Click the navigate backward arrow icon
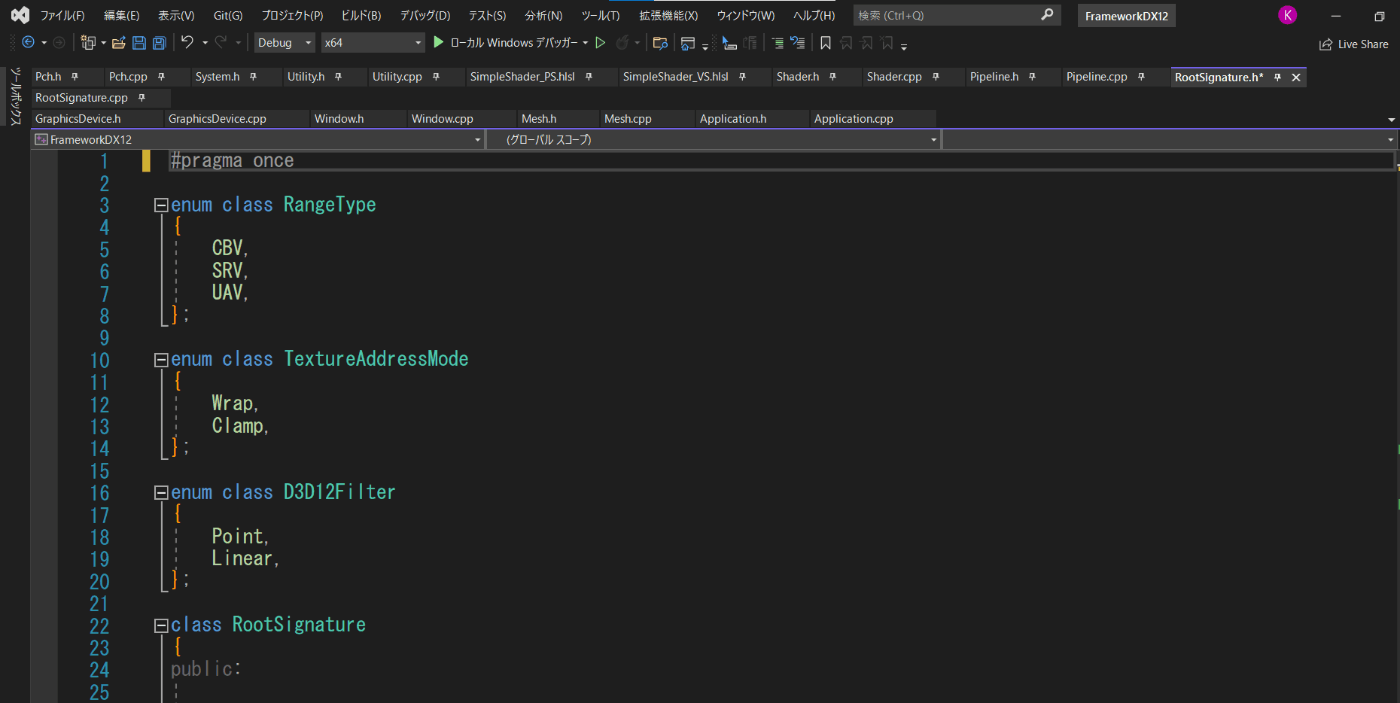Screen dimensions: 1400x703 (x=27, y=43)
